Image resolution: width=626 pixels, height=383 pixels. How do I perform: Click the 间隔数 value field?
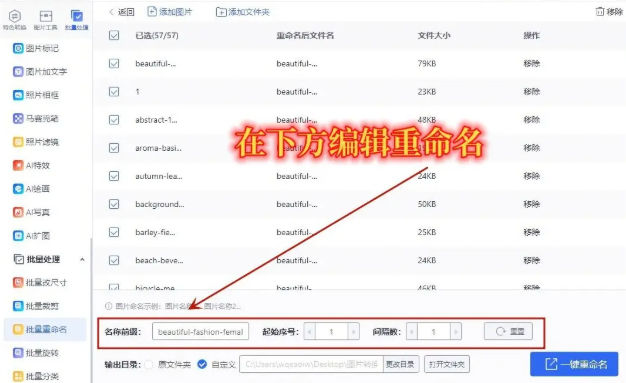434,331
